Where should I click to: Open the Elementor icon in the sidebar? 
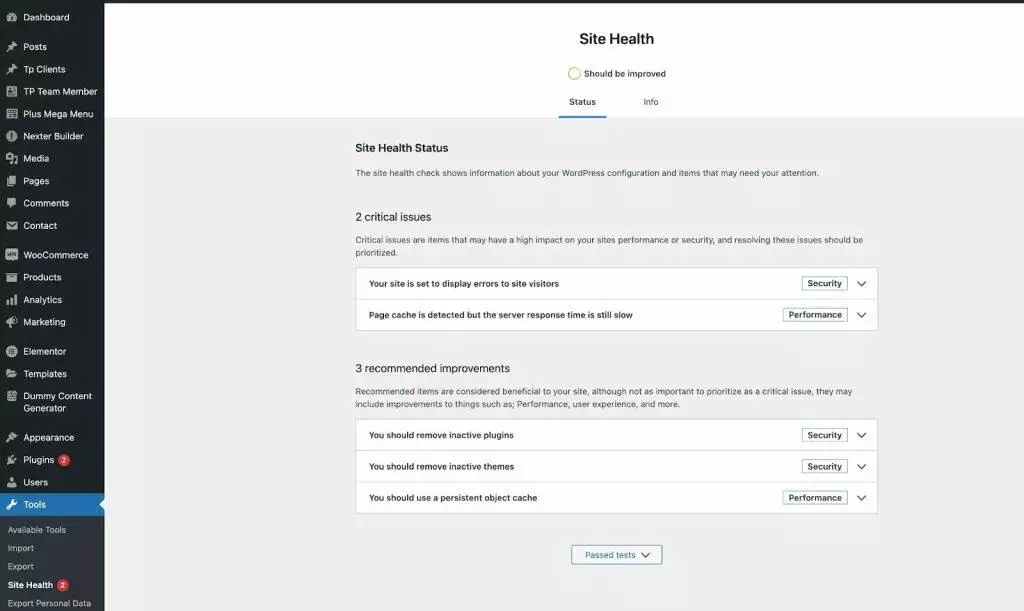[12, 351]
